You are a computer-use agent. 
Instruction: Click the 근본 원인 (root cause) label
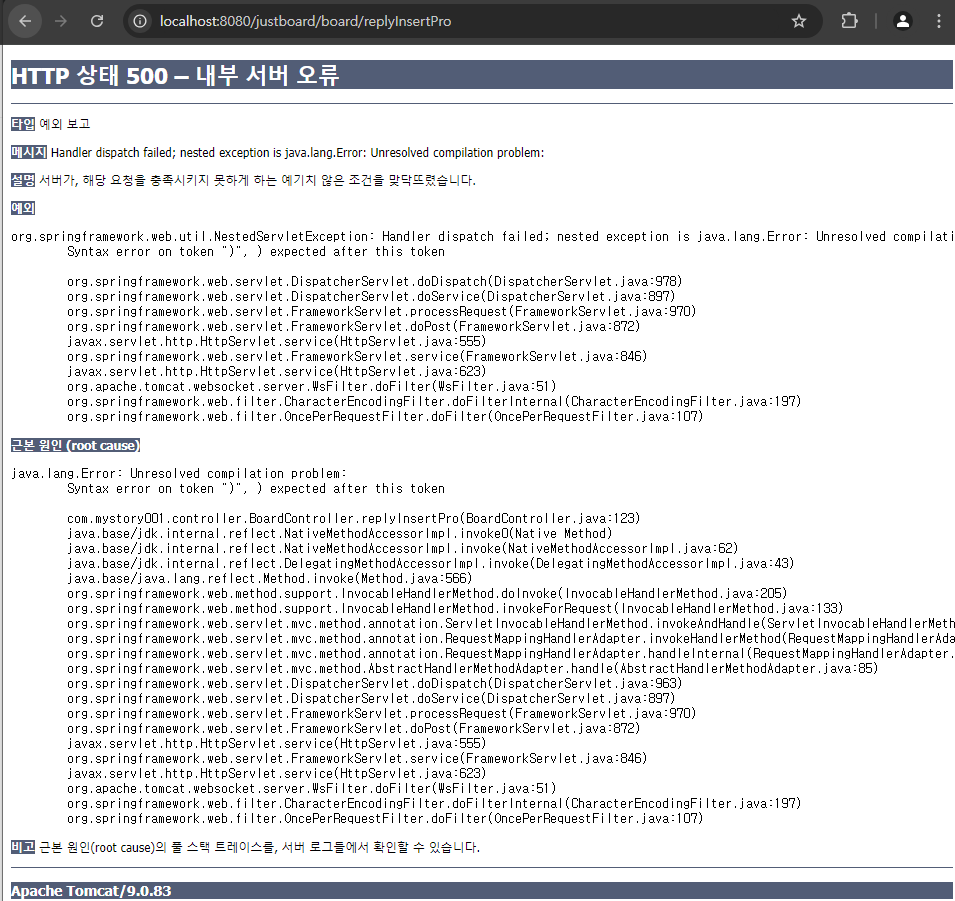[x=76, y=446]
